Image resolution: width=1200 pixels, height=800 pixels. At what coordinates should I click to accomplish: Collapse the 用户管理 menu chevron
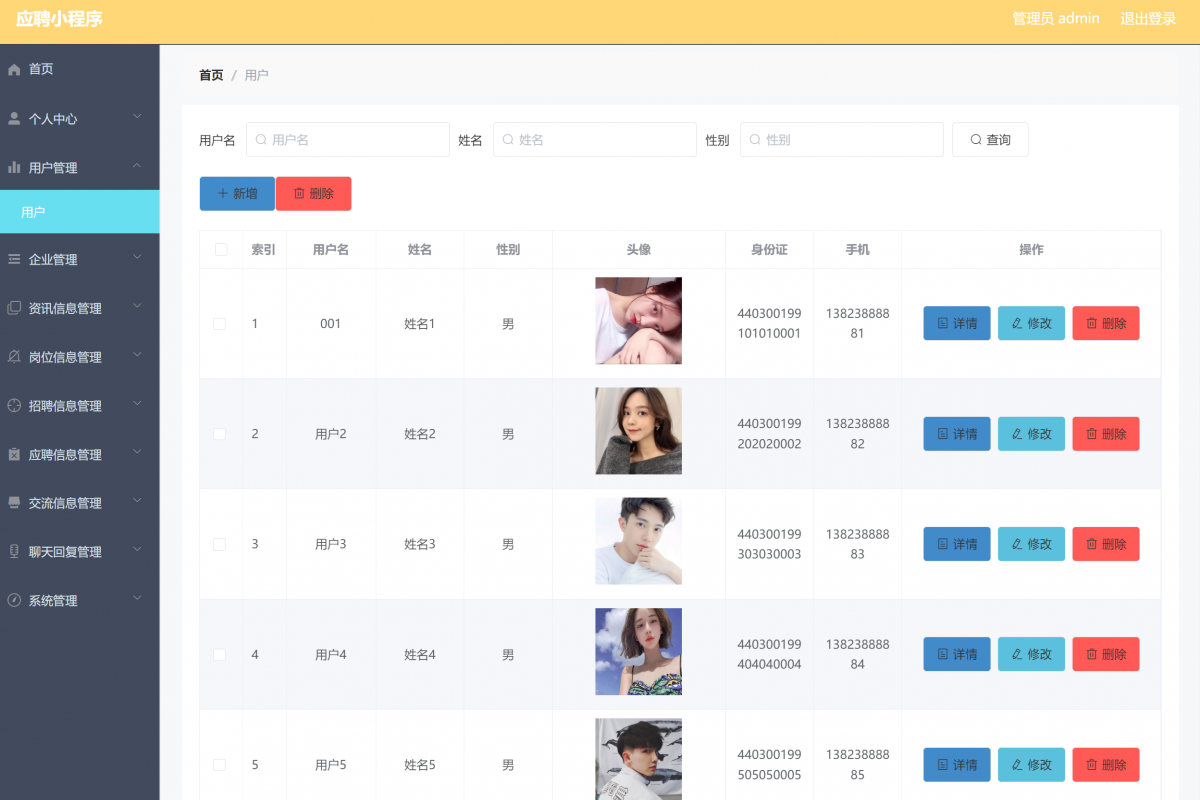[137, 166]
